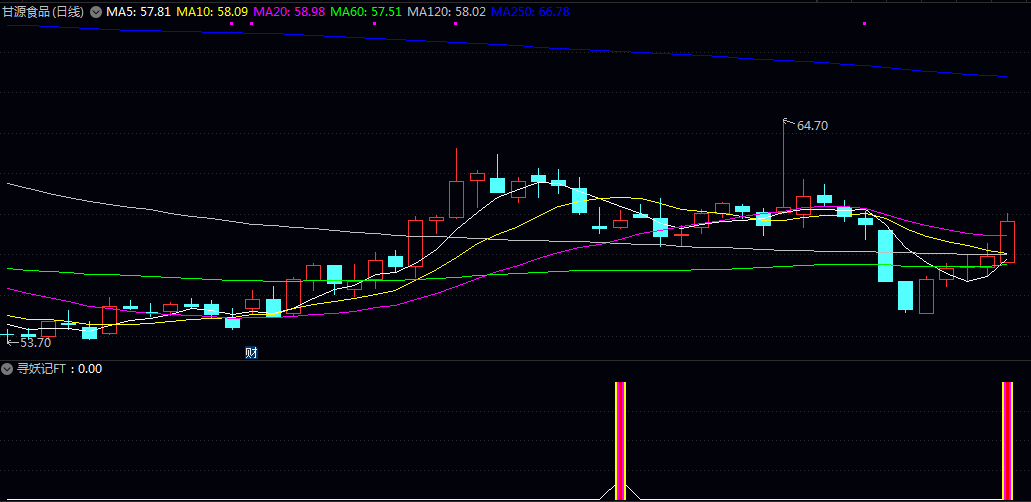Screen dimensions: 1031x502
Task: Click the 甘源食品(日线) chart title
Action: click(x=45, y=12)
